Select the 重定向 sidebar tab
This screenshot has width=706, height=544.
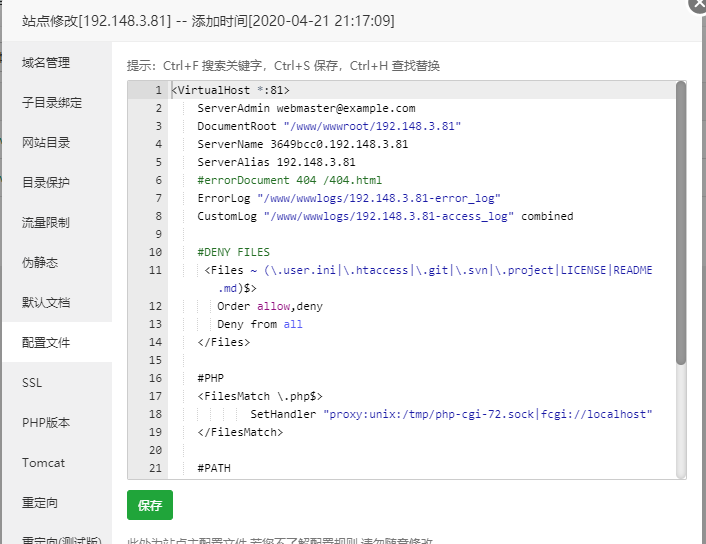coord(40,503)
